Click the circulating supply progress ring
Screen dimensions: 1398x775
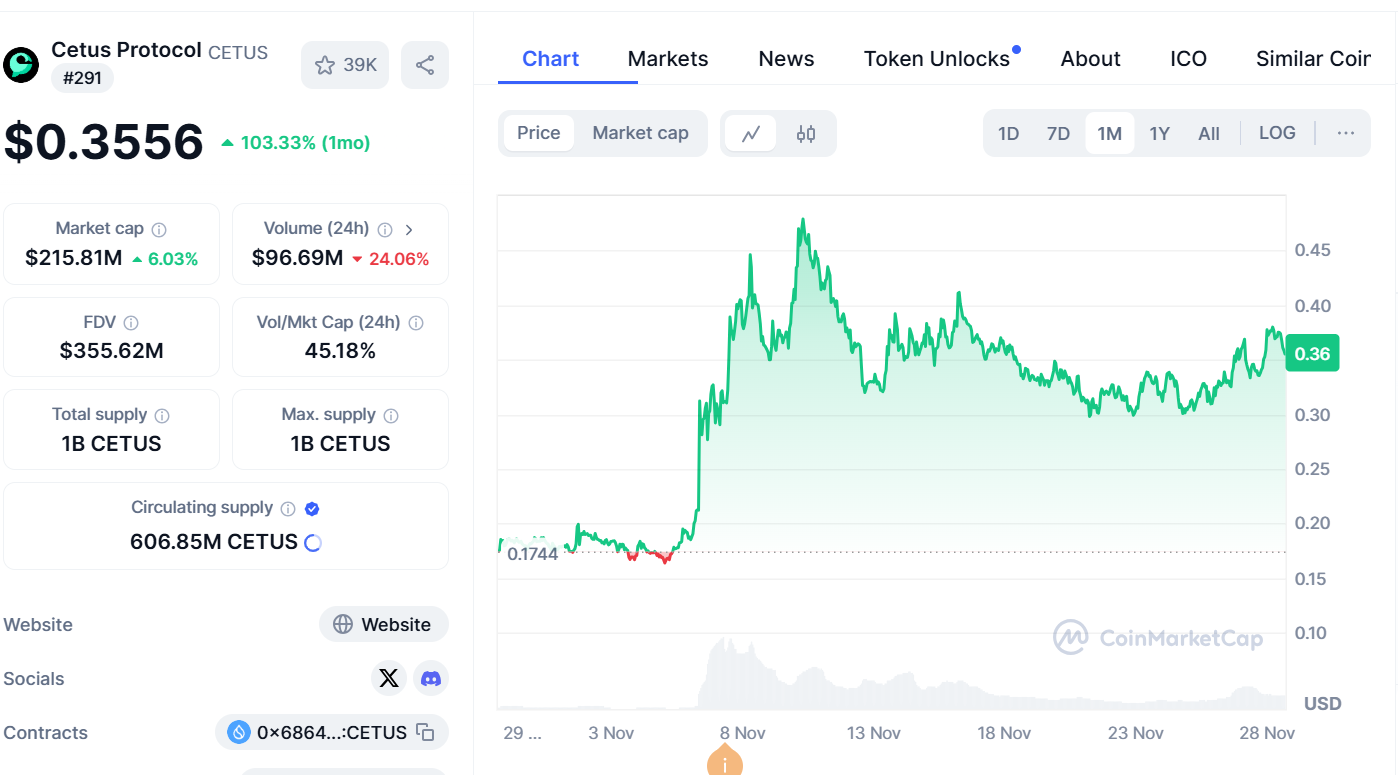coord(312,543)
